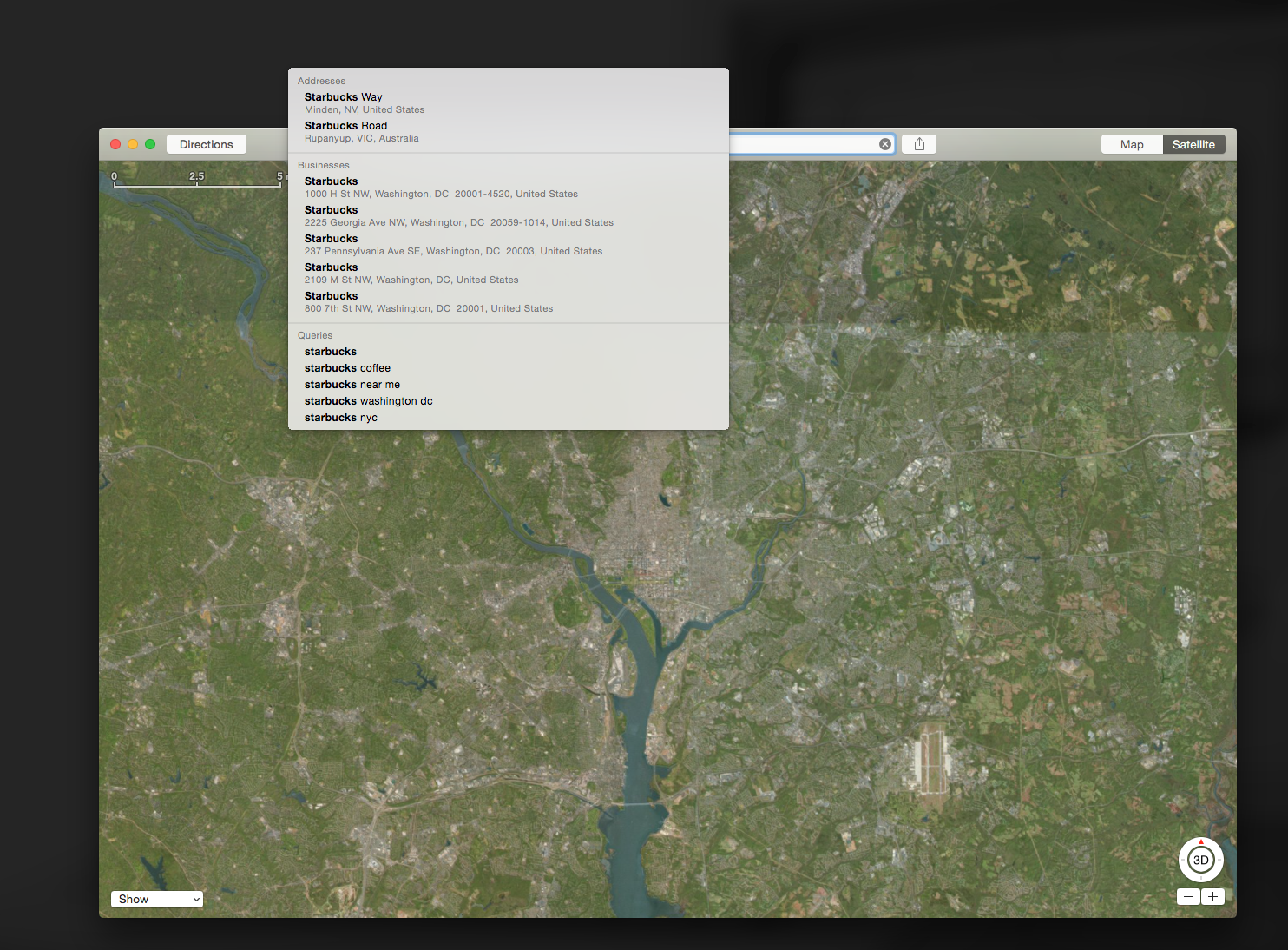Zoom in with the plus button
The image size is (1288, 950).
tap(1212, 897)
